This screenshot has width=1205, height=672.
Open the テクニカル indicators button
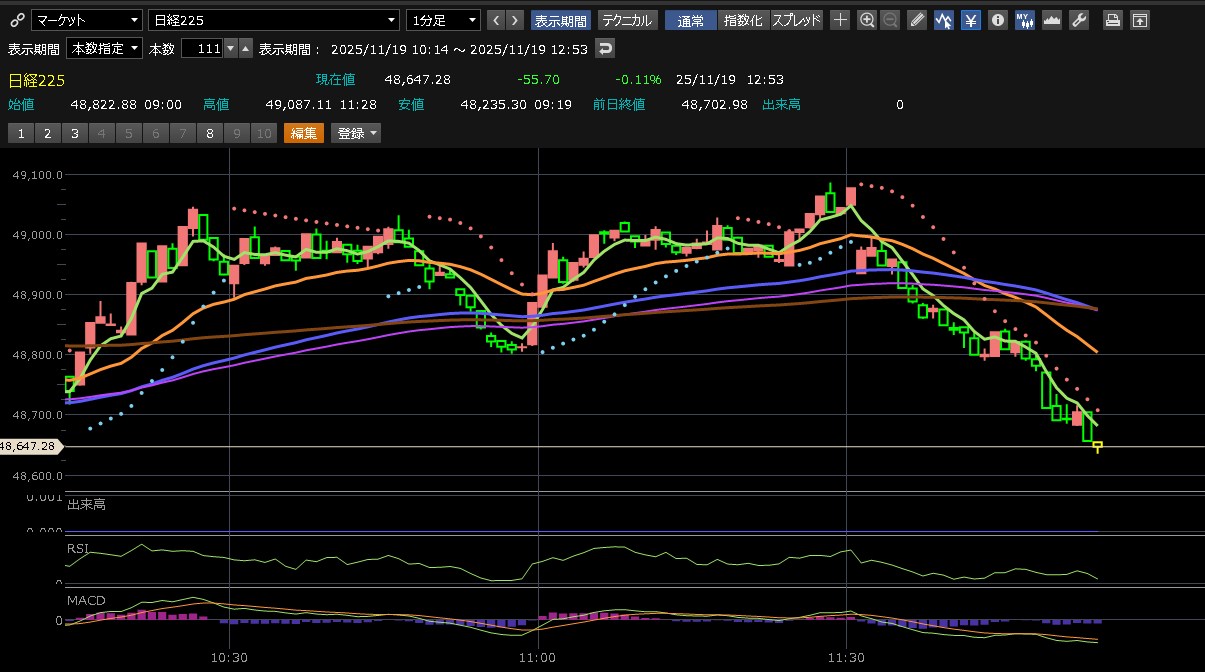tap(627, 20)
